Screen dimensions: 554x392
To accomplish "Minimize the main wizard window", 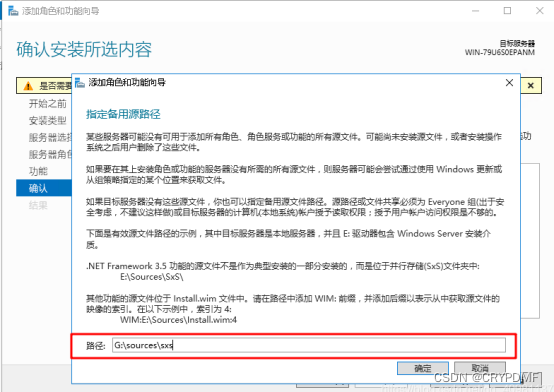I will (476, 11).
